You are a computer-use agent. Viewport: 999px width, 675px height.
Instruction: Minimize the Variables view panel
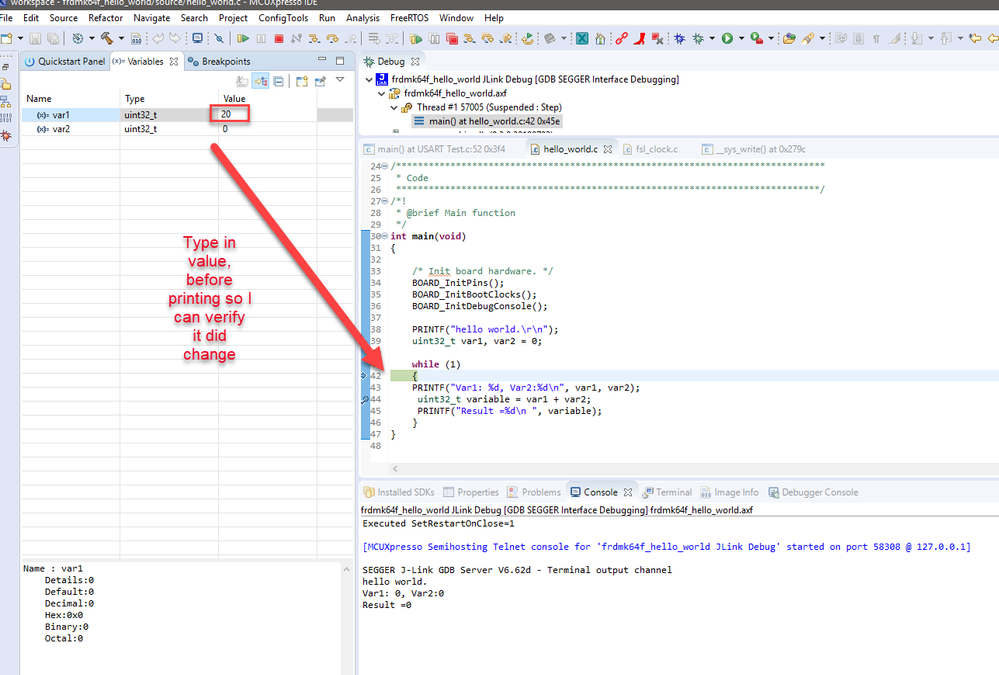point(322,60)
